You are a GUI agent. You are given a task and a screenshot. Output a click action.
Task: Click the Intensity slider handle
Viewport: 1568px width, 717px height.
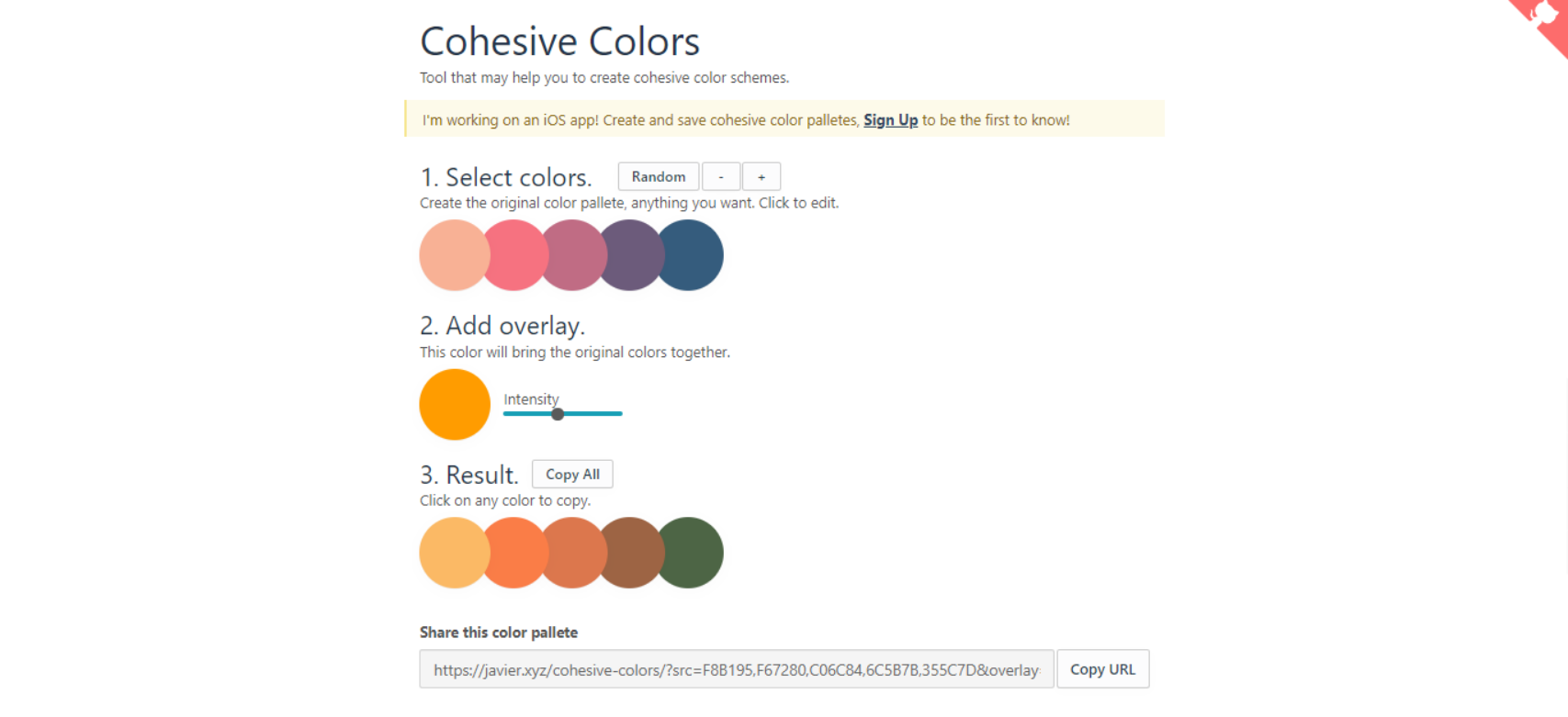558,414
